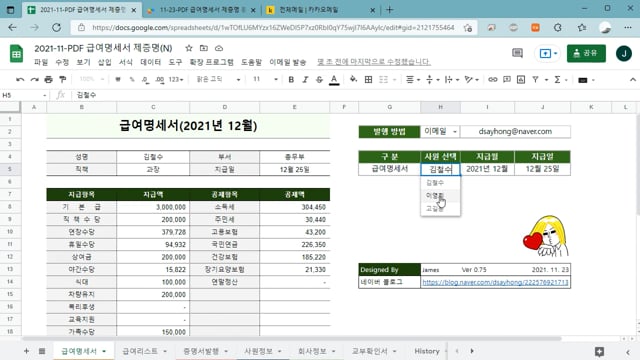The image size is (640, 360).
Task: Add a new sheet with the plus button
Action: [26, 351]
